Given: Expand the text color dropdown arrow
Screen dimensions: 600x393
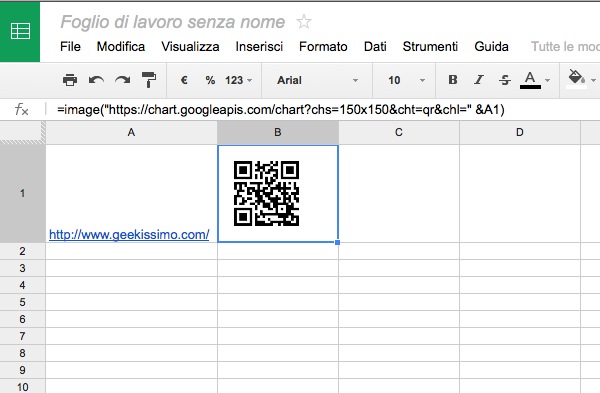Looking at the screenshot, I should pos(547,80).
